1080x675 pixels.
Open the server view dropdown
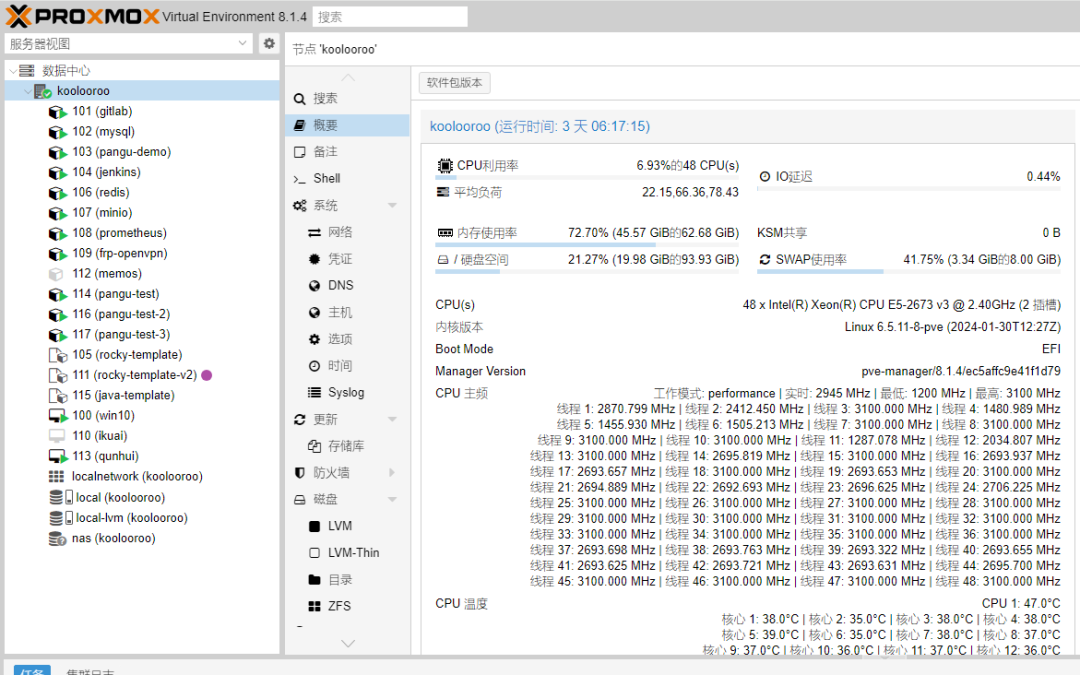point(244,44)
